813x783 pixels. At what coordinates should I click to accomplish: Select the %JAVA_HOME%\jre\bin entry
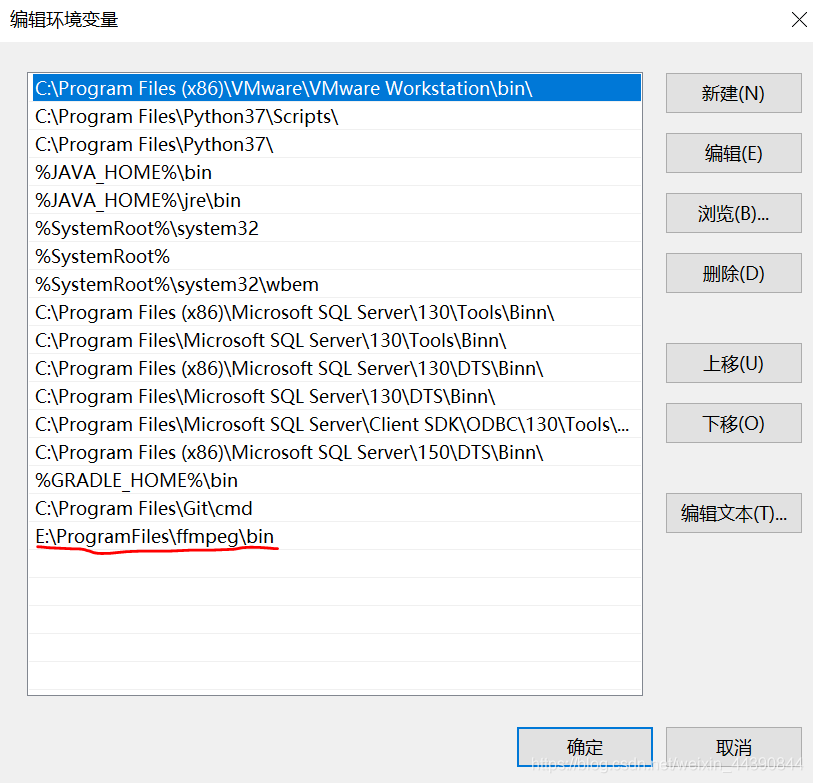click(335, 200)
